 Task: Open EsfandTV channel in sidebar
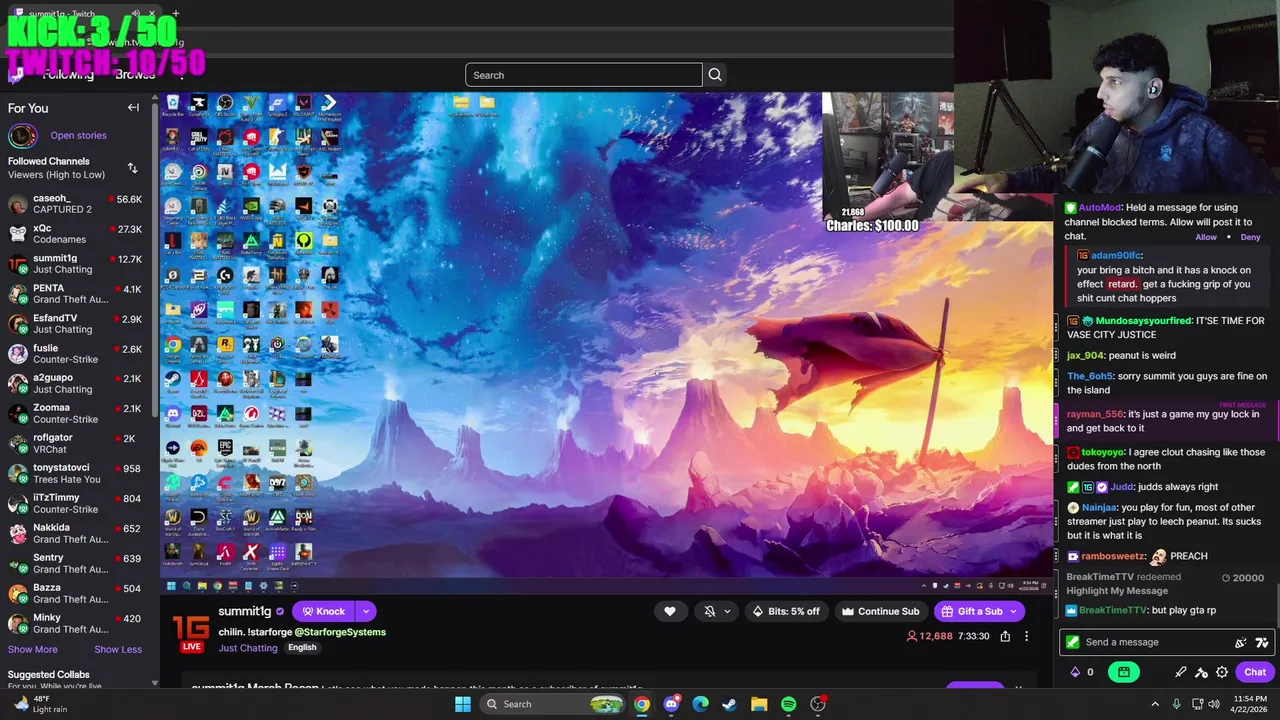(77, 324)
